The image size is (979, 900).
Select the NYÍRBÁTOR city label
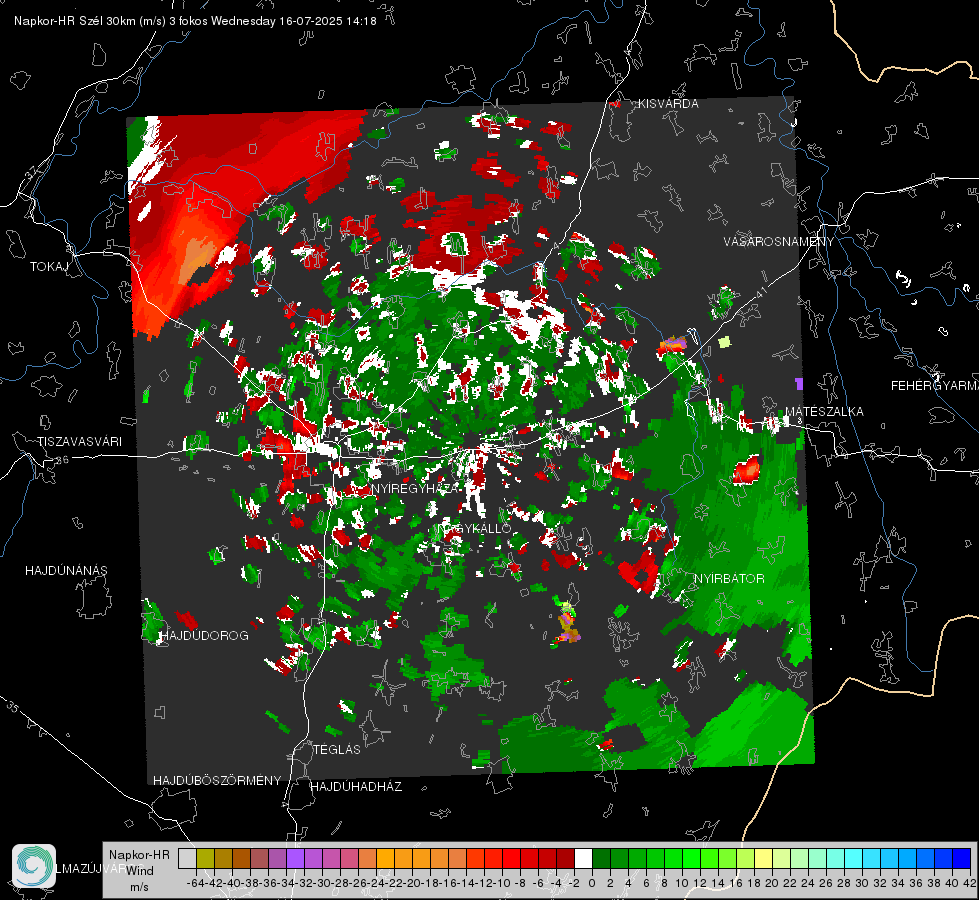tap(729, 579)
